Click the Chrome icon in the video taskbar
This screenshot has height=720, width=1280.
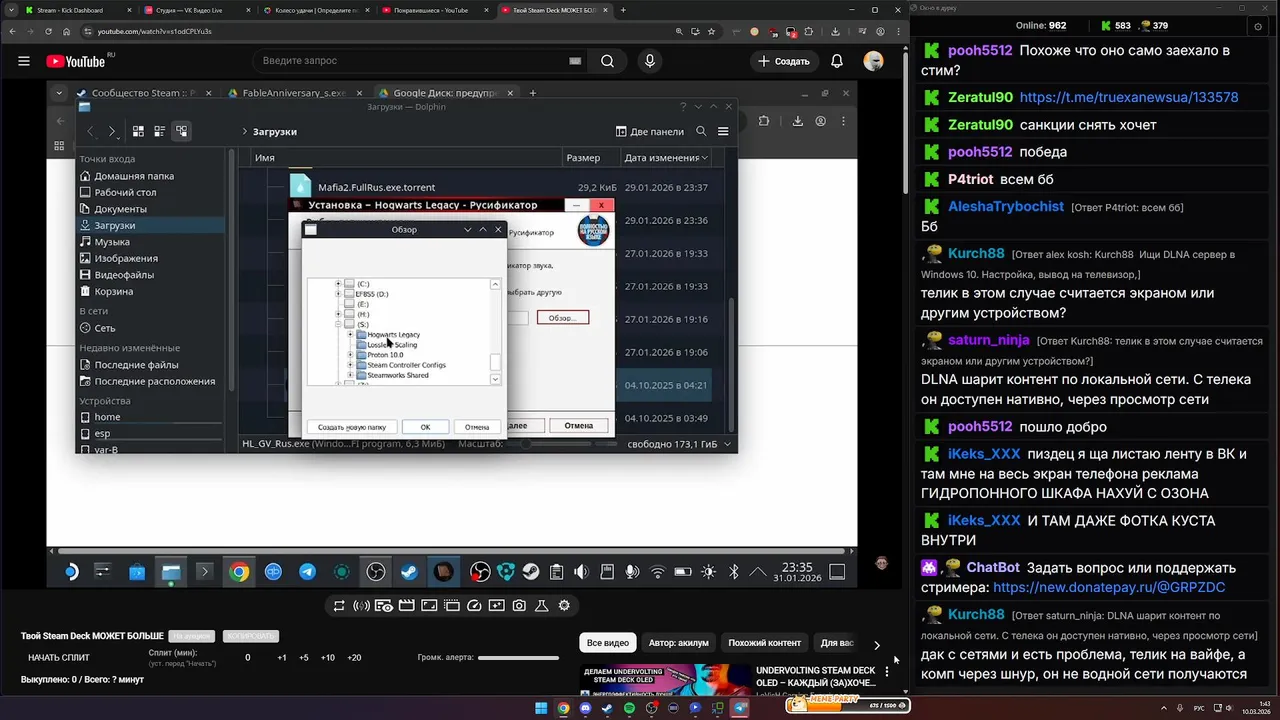pos(239,572)
